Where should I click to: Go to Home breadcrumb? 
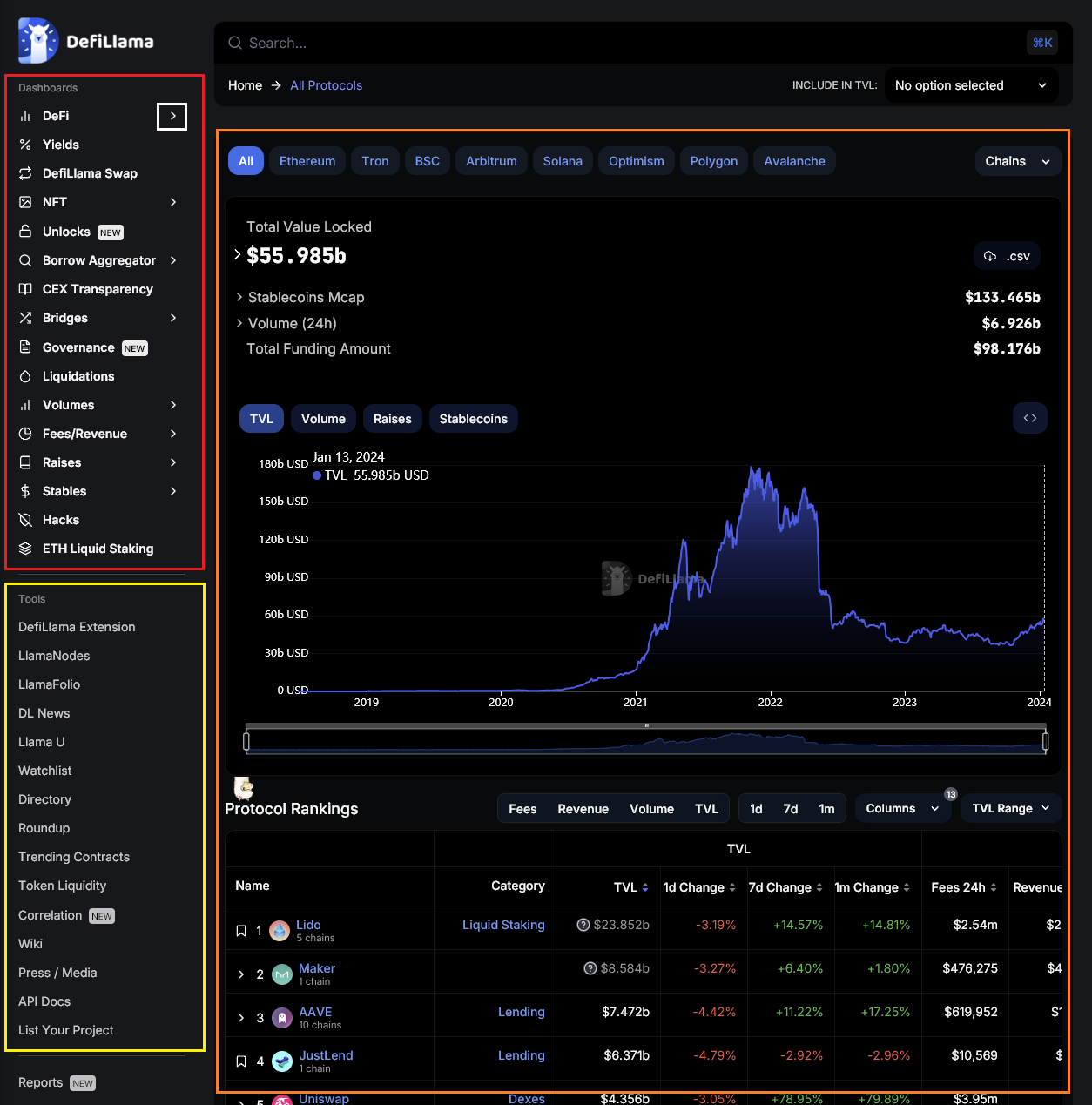245,85
